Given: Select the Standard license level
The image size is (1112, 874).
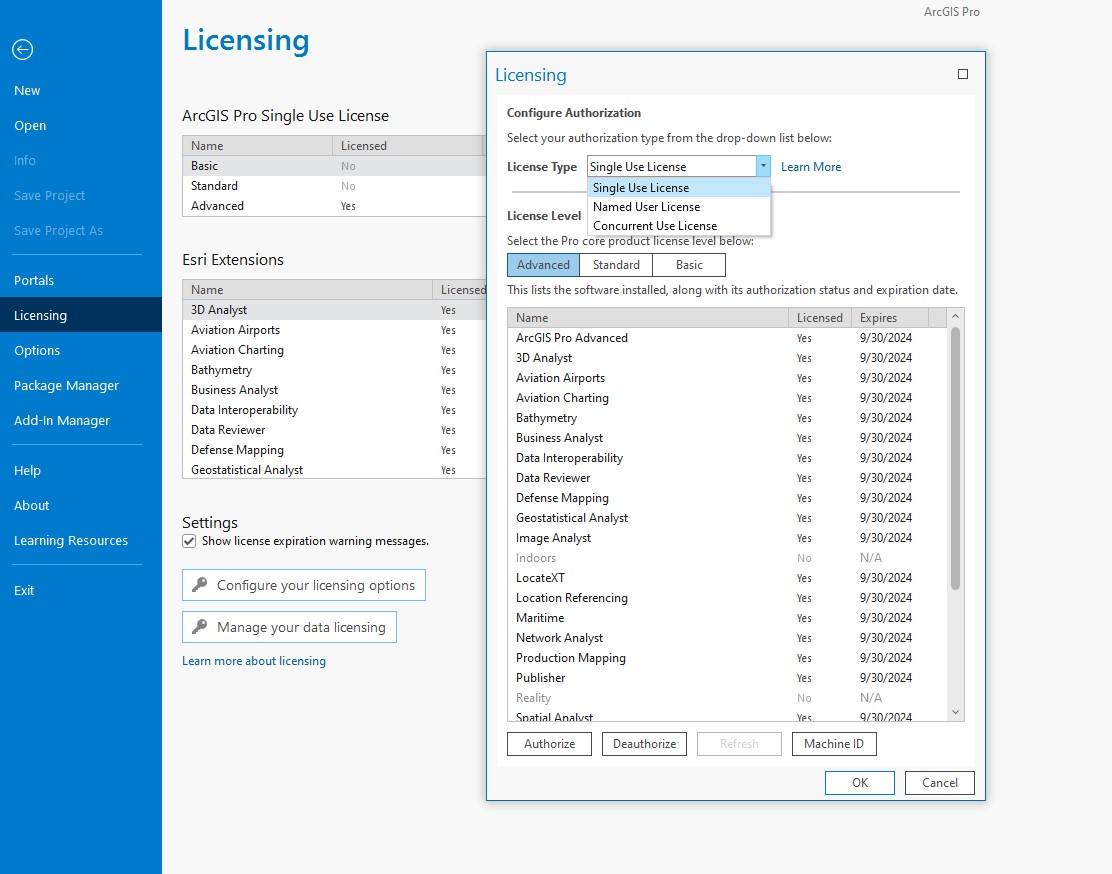Looking at the screenshot, I should click(615, 264).
